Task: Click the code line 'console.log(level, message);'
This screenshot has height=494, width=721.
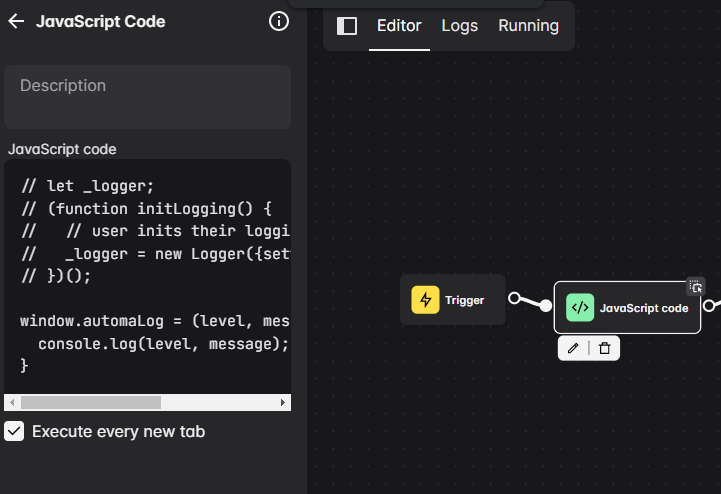Action: point(163,344)
